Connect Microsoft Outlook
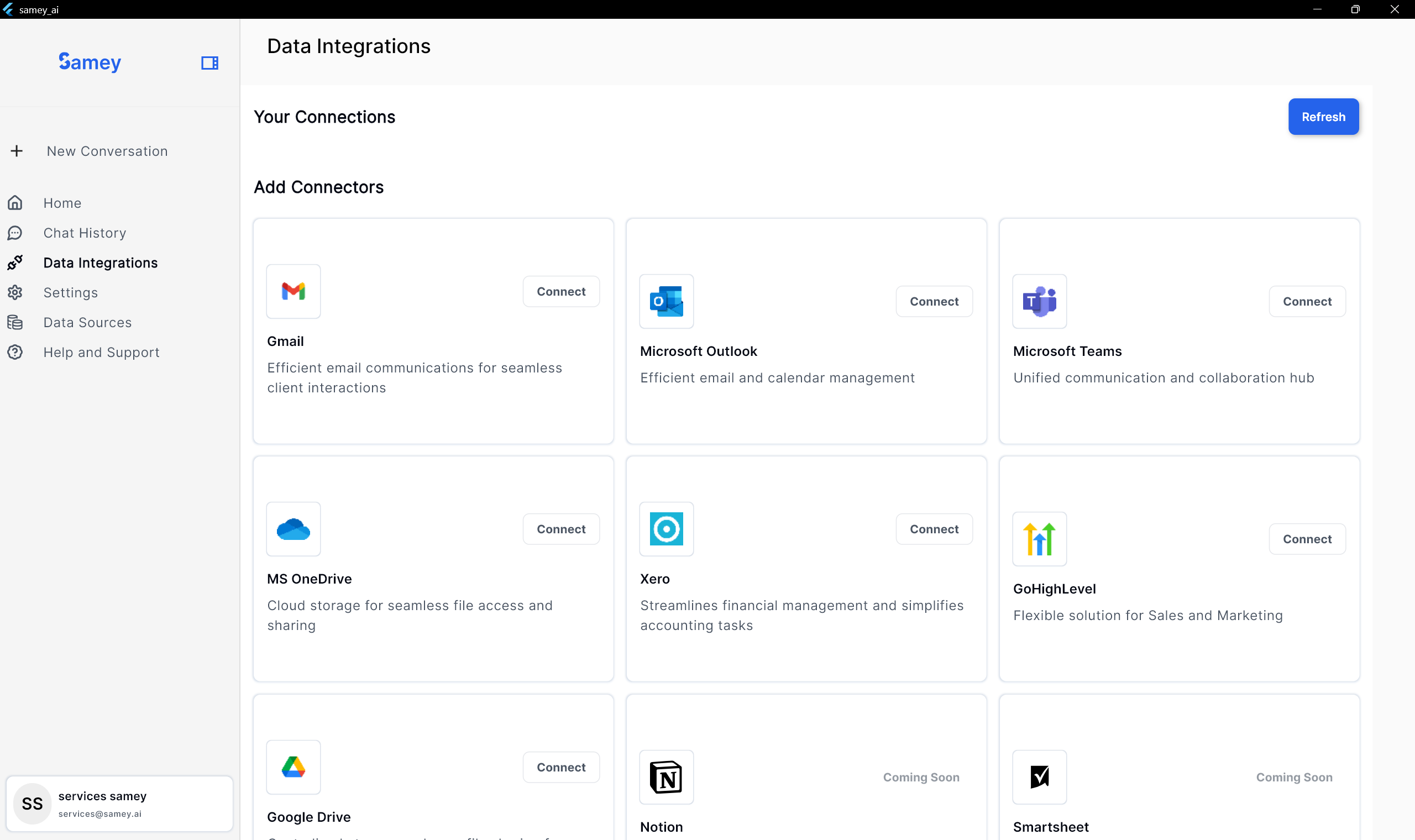This screenshot has height=840, width=1415. tap(934, 301)
